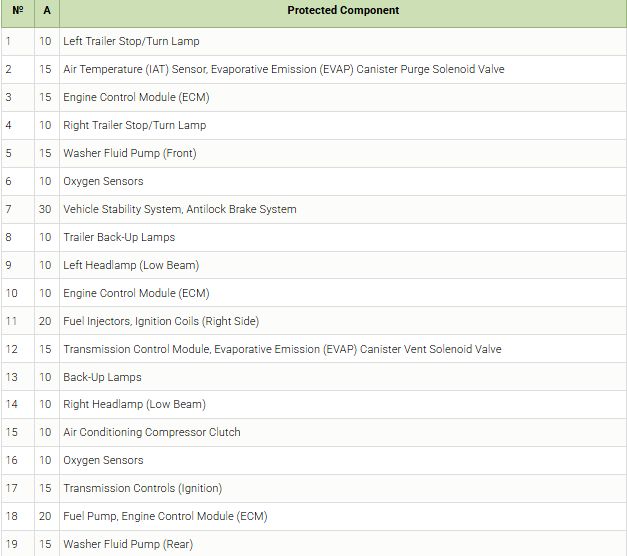Click "Vehicle Stability System, Antilock Brake System"

point(179,209)
